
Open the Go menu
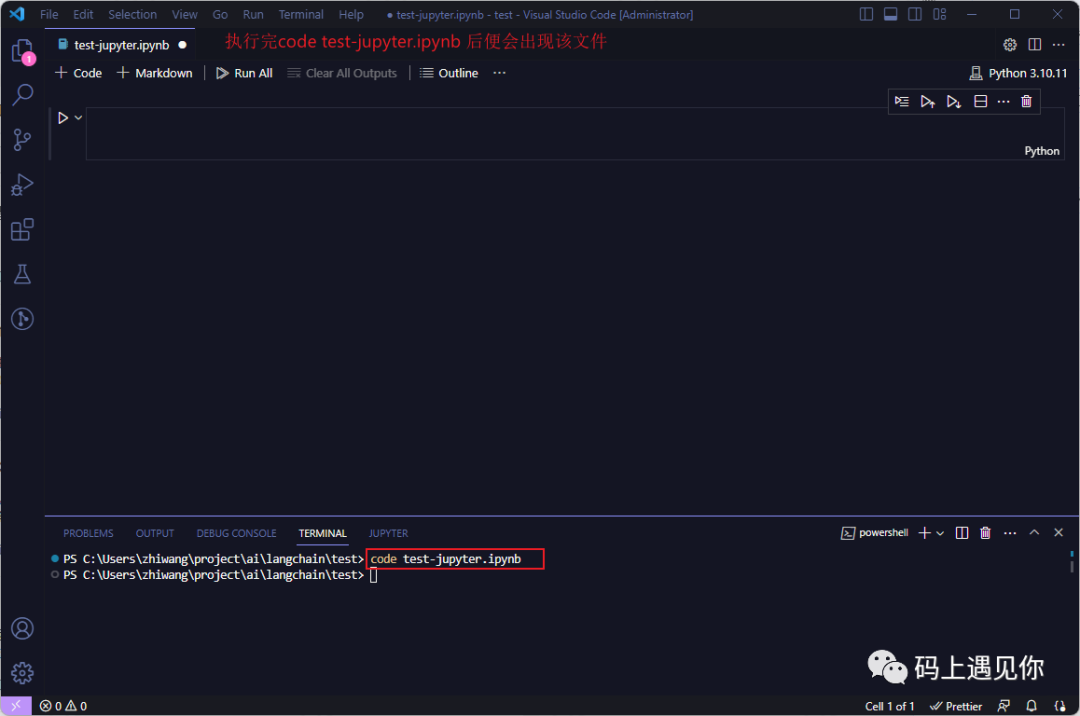pos(220,14)
